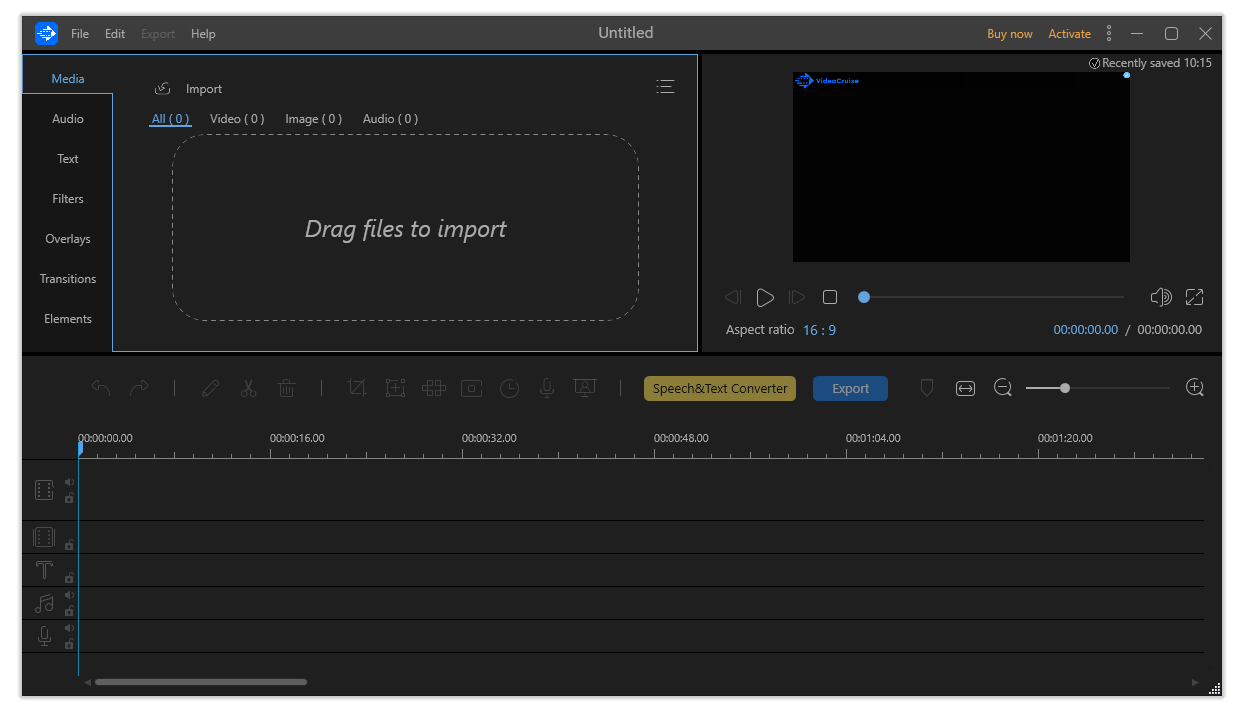Click the scissors split tool icon
1235x711 pixels.
(248, 389)
